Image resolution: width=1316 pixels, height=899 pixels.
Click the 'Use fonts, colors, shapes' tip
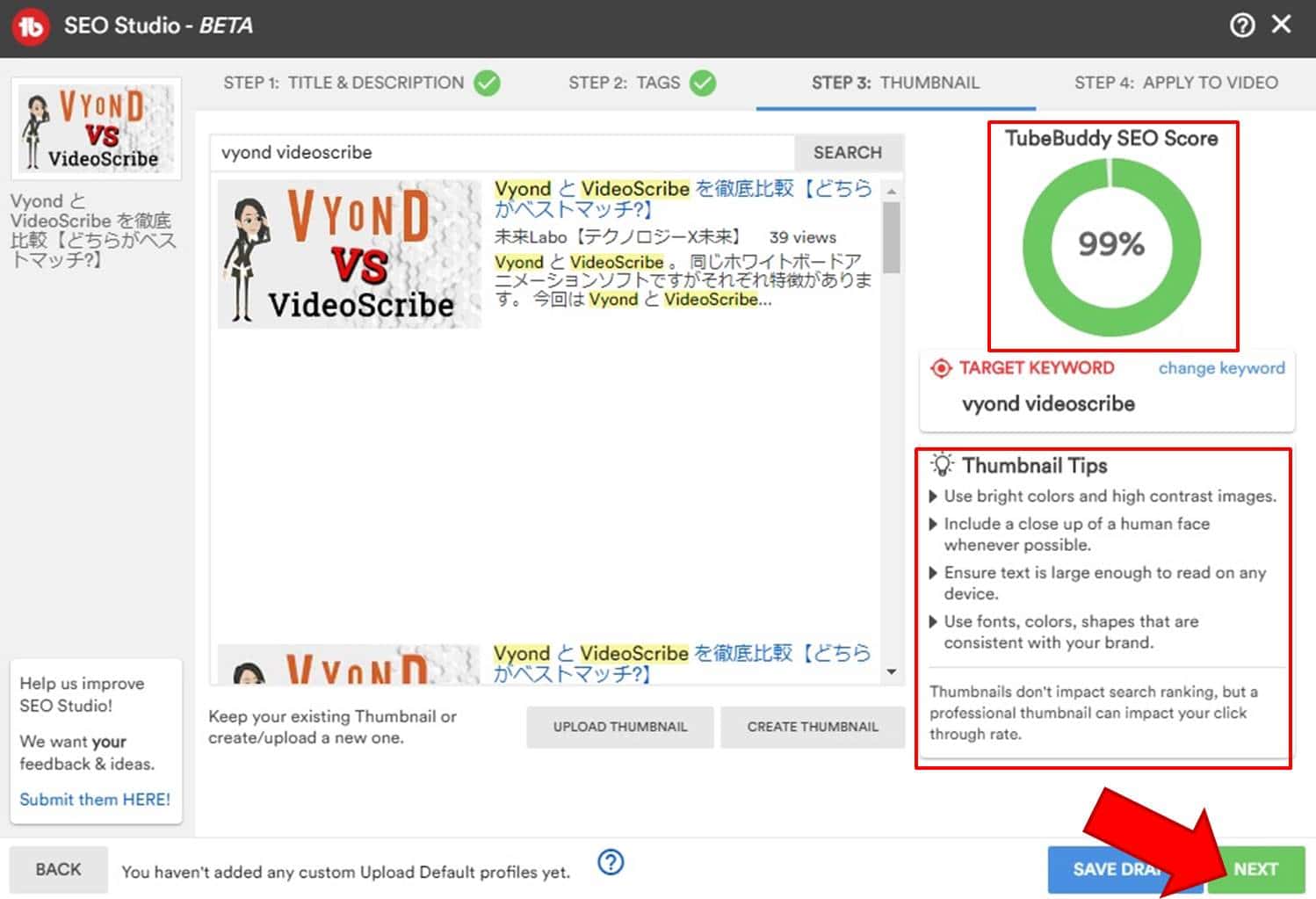[1071, 632]
